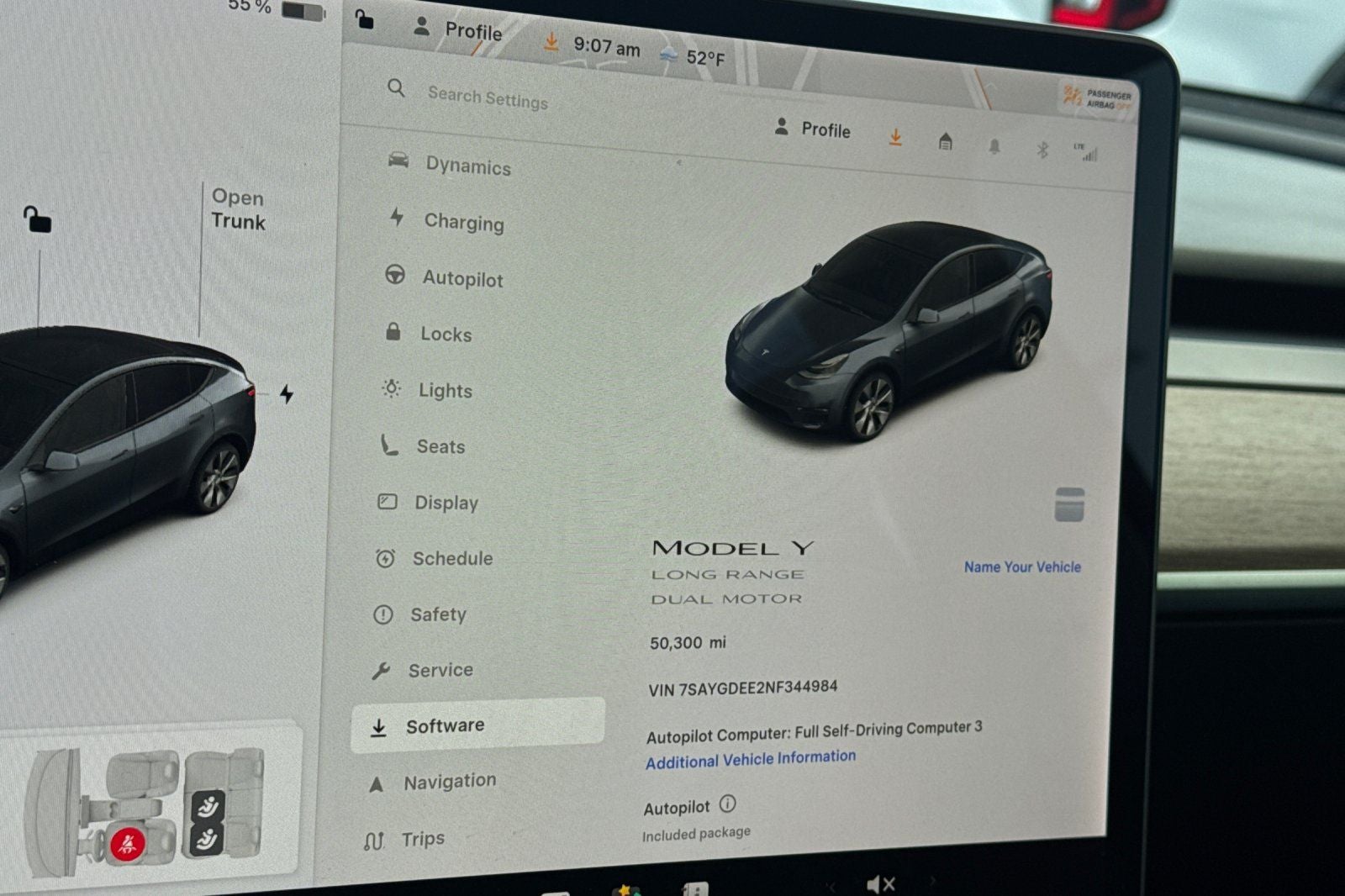This screenshot has height=896, width=1345.
Task: Switch to the Software section
Action: click(x=445, y=725)
